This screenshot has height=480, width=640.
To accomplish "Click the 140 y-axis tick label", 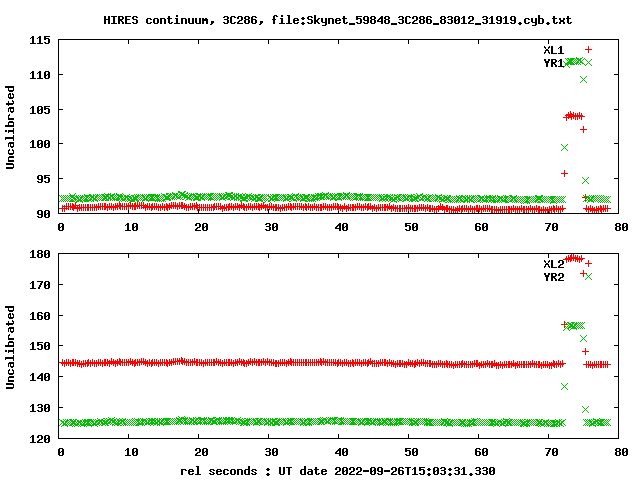I will tap(40, 377).
